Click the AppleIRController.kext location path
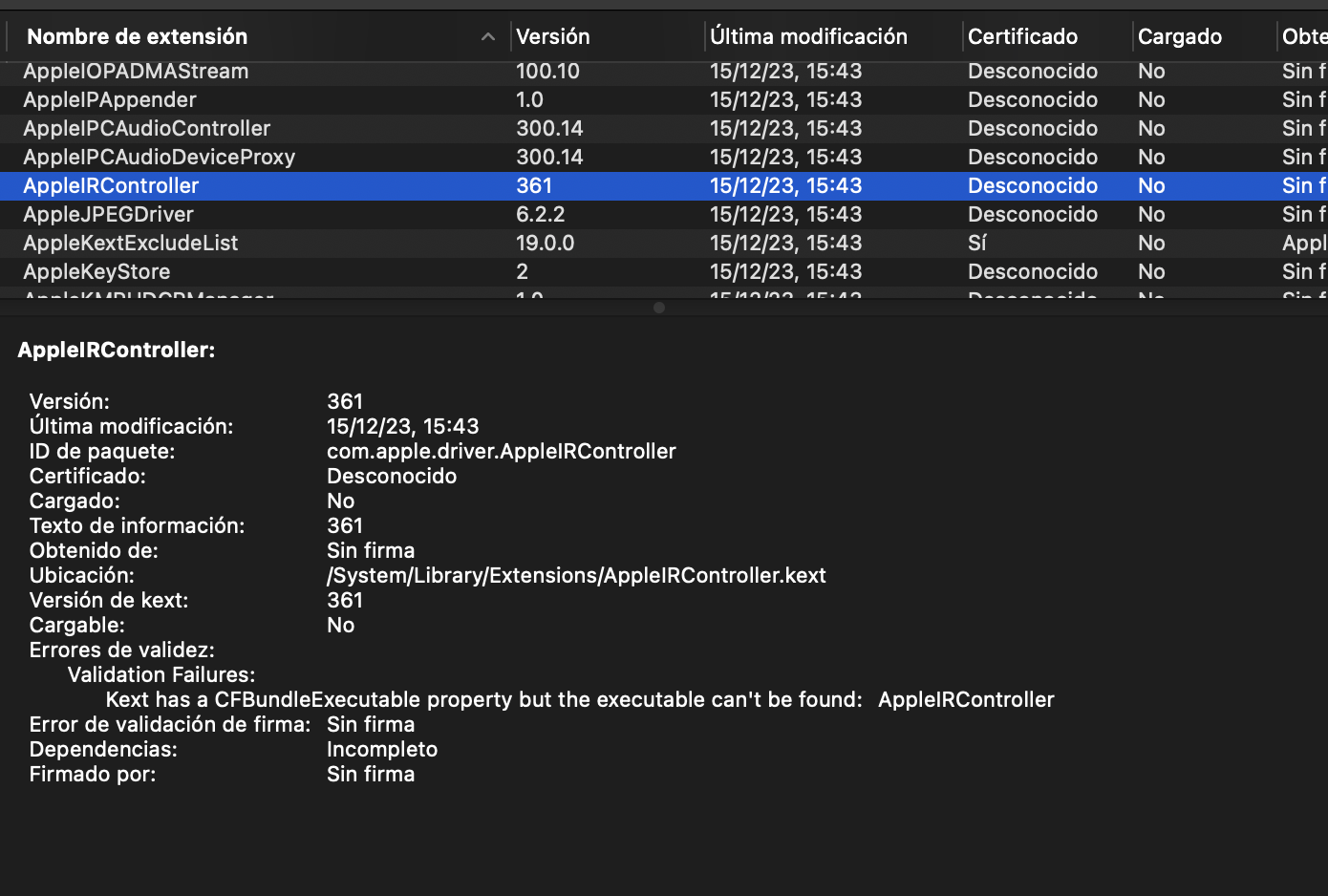 (x=576, y=576)
